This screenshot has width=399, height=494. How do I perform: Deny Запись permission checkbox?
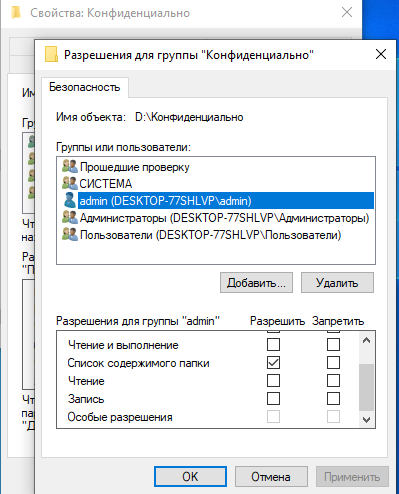pyautogui.click(x=333, y=399)
